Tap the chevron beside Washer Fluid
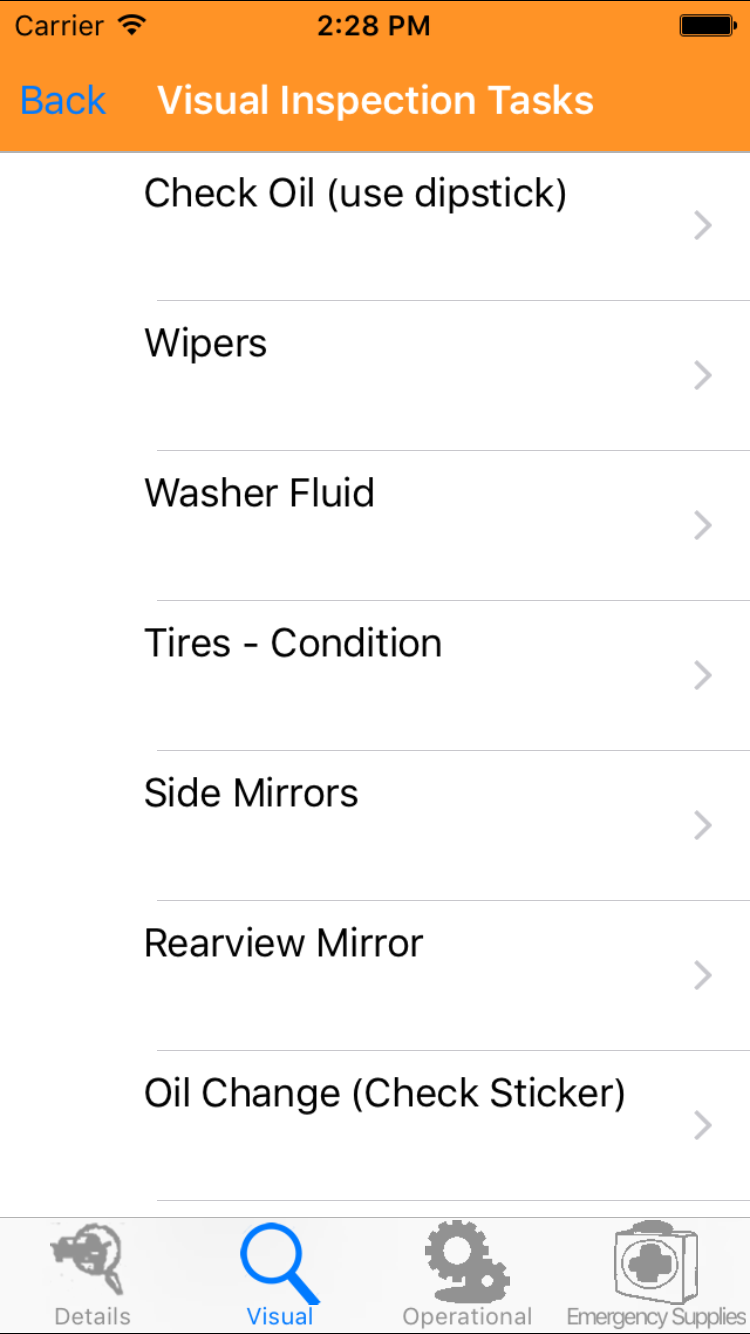Viewport: 750px width, 1334px height. click(x=703, y=526)
